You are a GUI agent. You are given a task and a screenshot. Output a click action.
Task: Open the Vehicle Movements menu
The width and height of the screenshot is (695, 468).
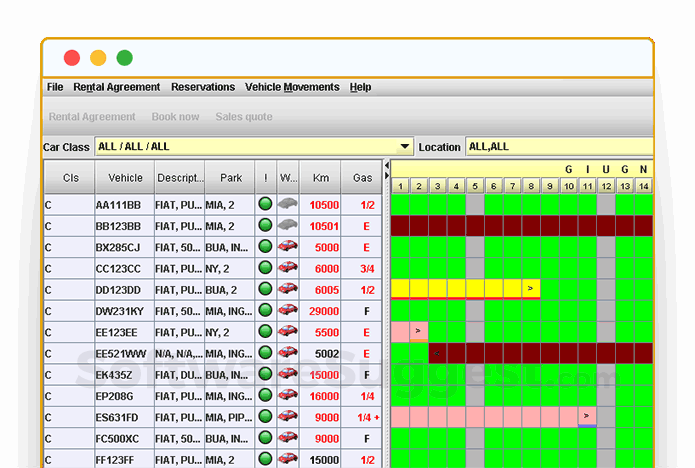(292, 87)
